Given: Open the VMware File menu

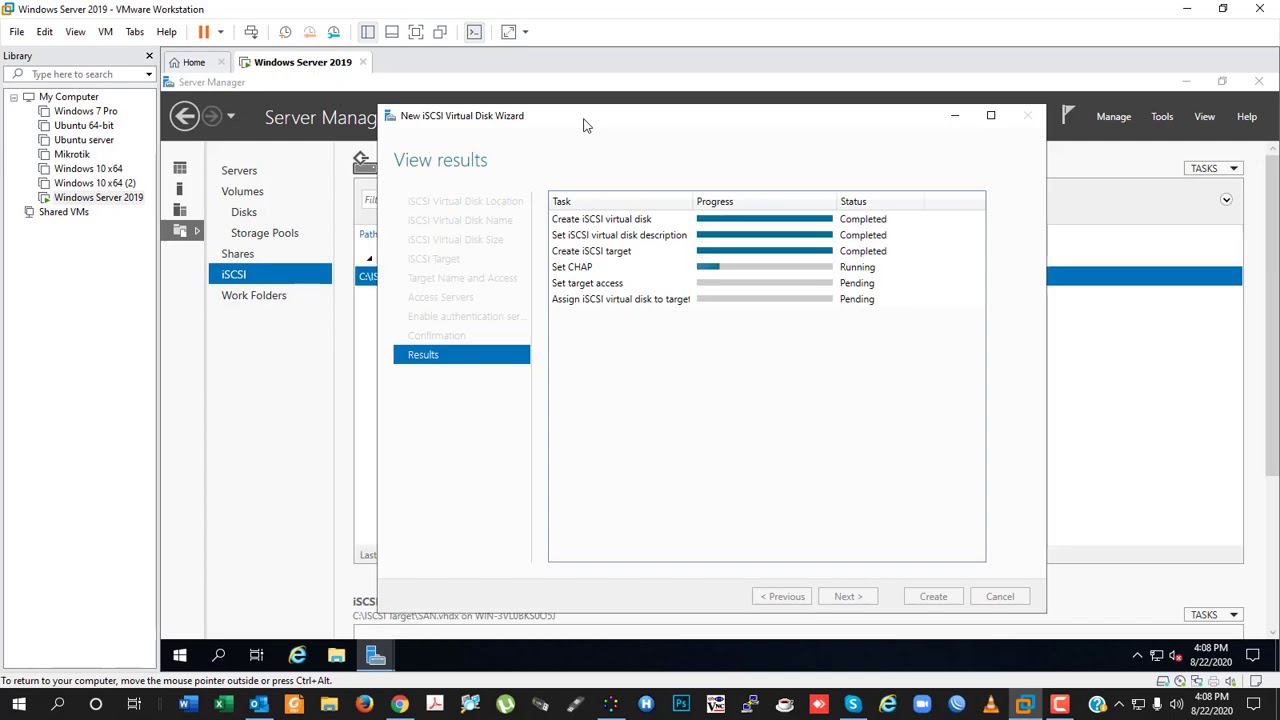Looking at the screenshot, I should point(17,32).
